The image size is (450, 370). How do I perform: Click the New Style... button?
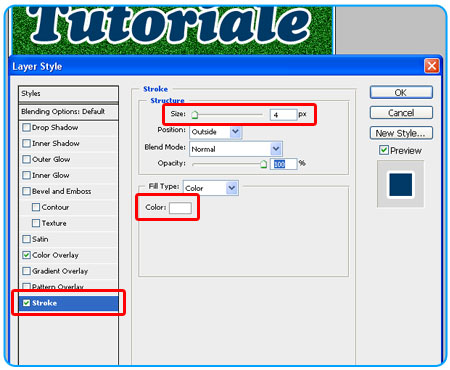pyautogui.click(x=401, y=133)
